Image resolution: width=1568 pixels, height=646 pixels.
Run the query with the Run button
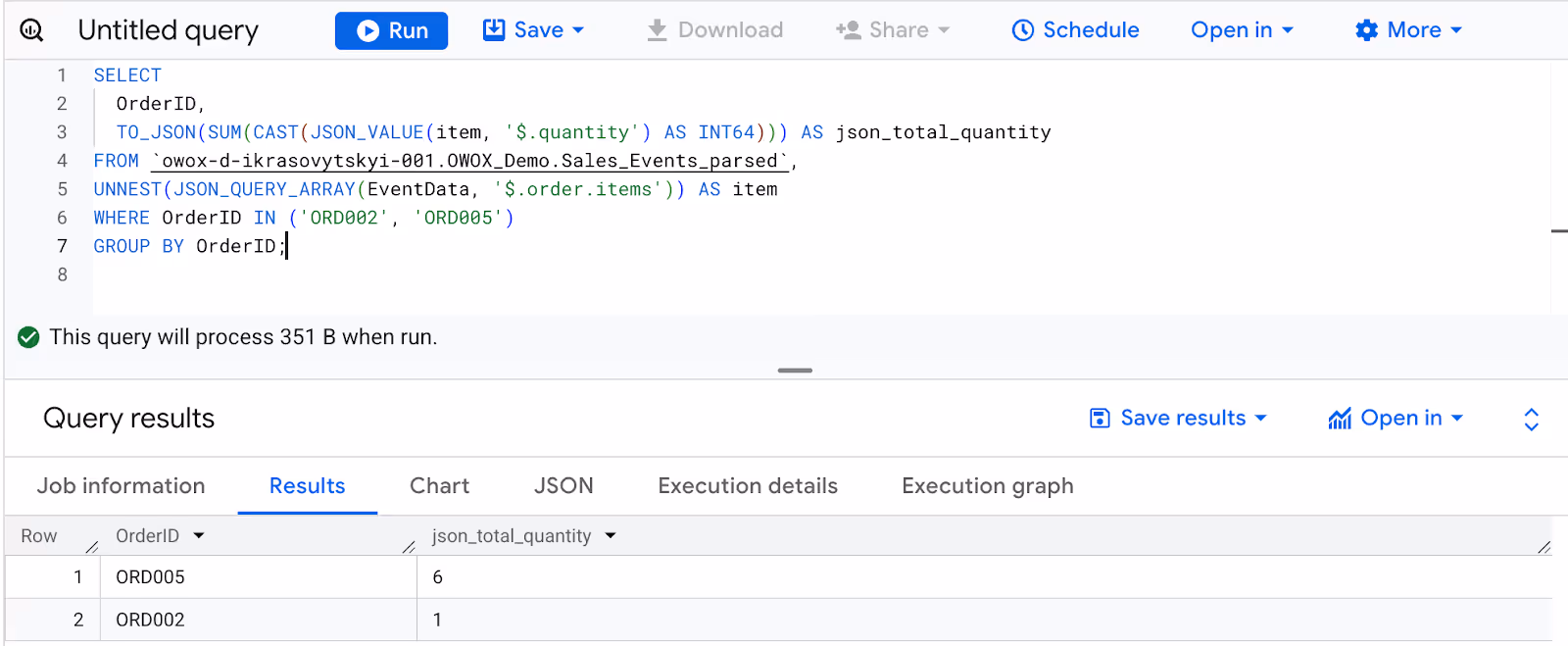point(391,30)
